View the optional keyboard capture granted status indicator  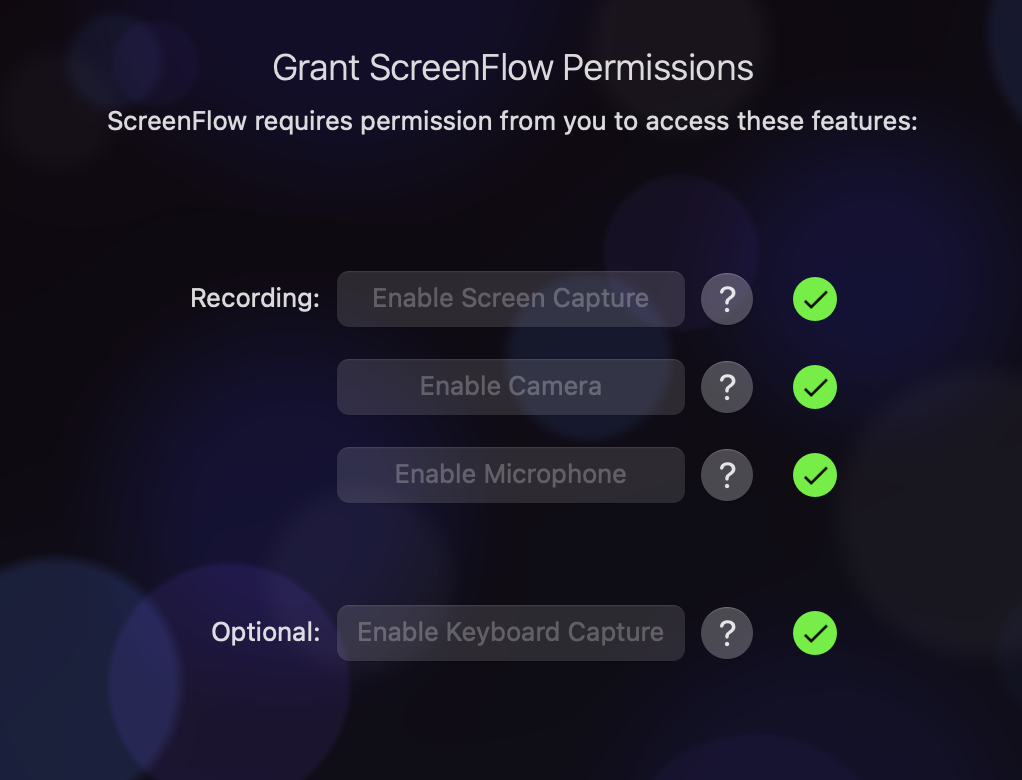point(815,633)
